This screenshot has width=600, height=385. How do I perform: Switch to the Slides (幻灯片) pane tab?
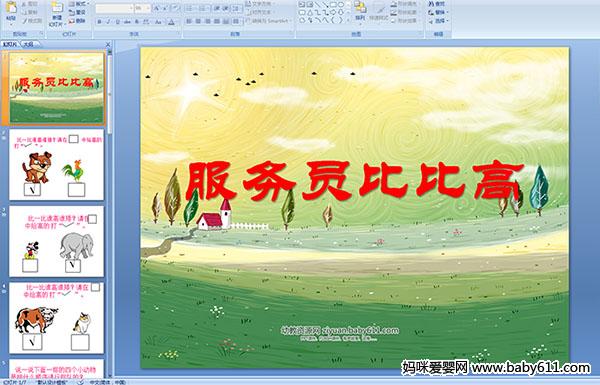click(10, 44)
